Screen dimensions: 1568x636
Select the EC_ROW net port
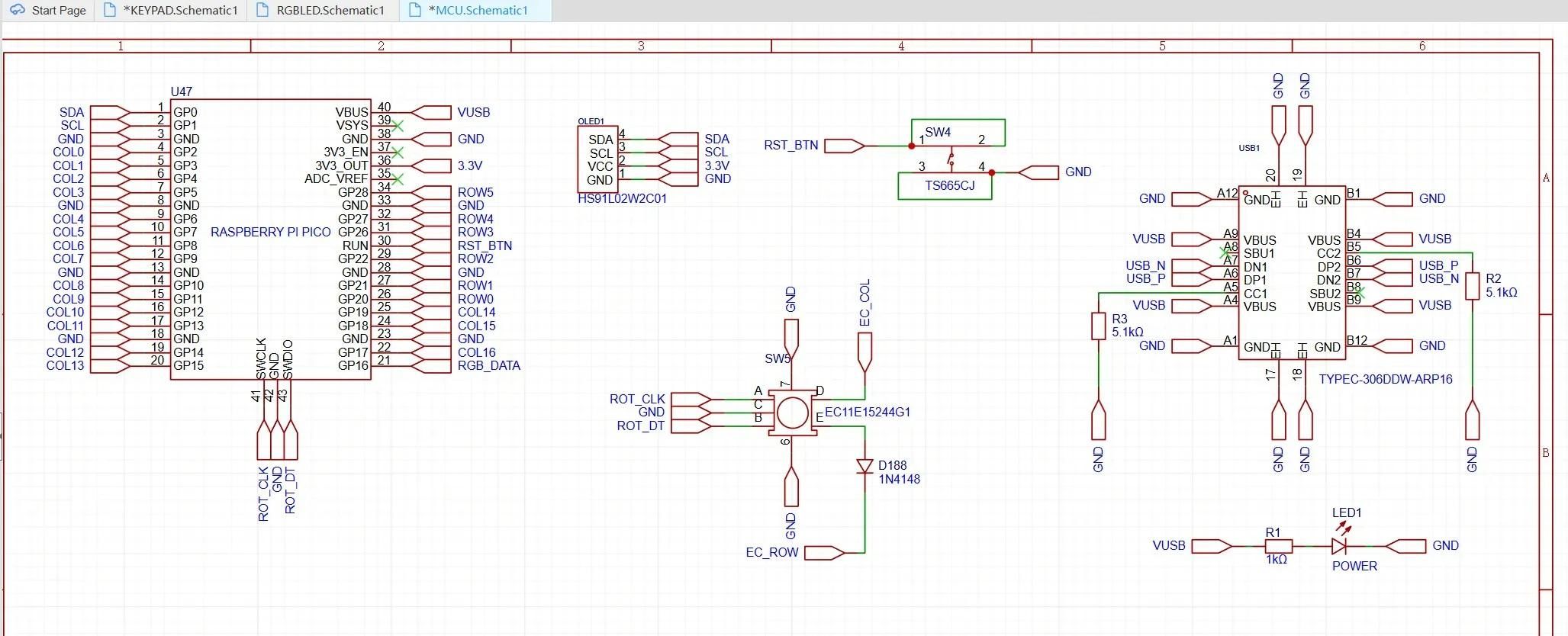825,552
